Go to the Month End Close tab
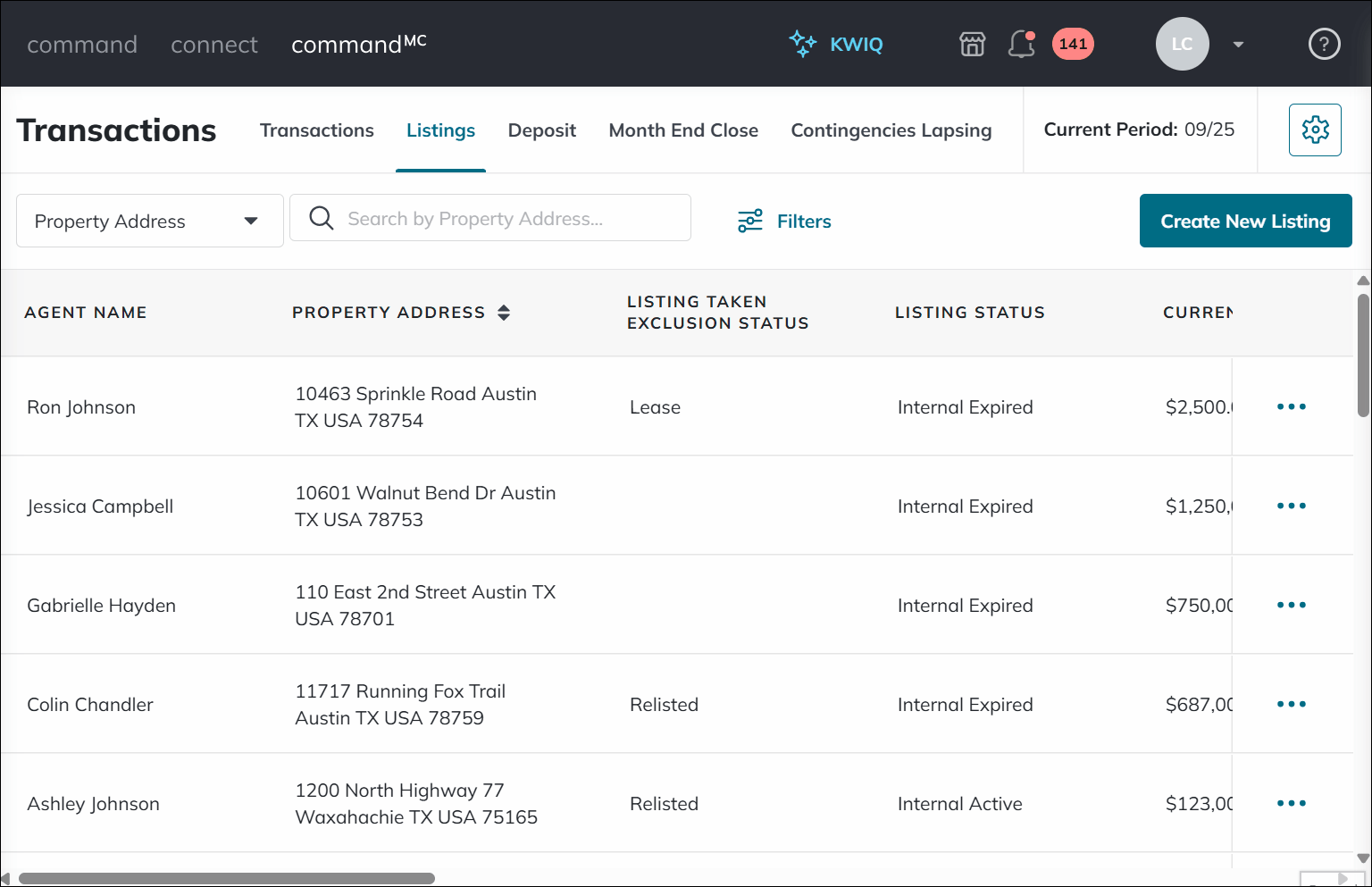 (x=683, y=130)
